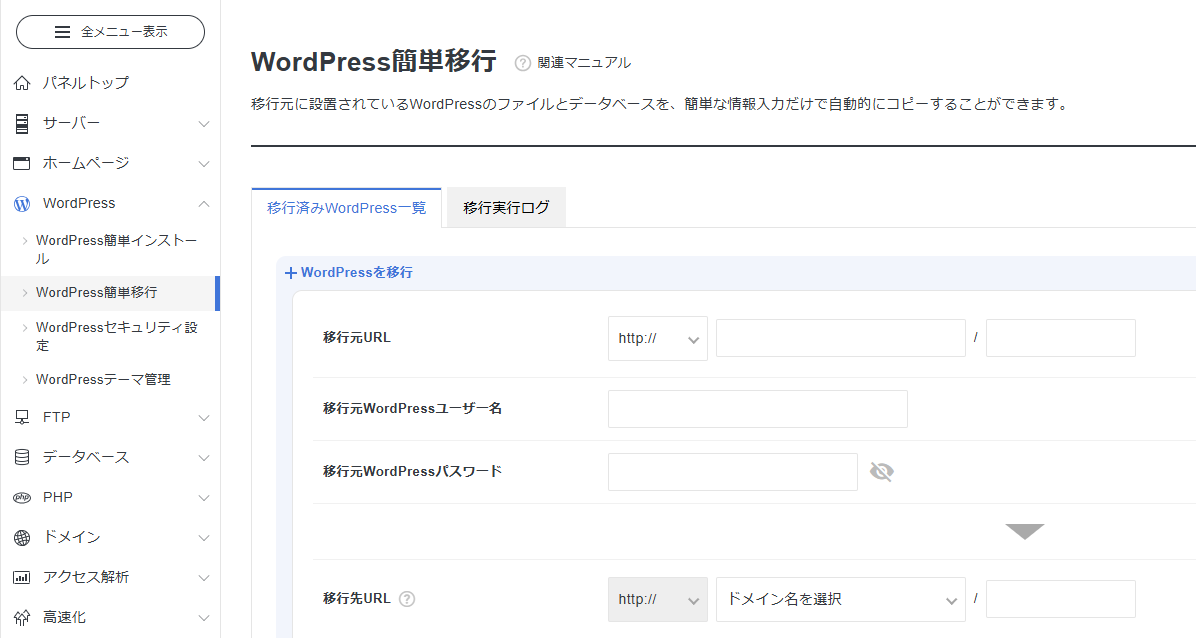Collapse the WordPress menu chevron
Image resolution: width=1196 pixels, height=638 pixels.
point(204,204)
